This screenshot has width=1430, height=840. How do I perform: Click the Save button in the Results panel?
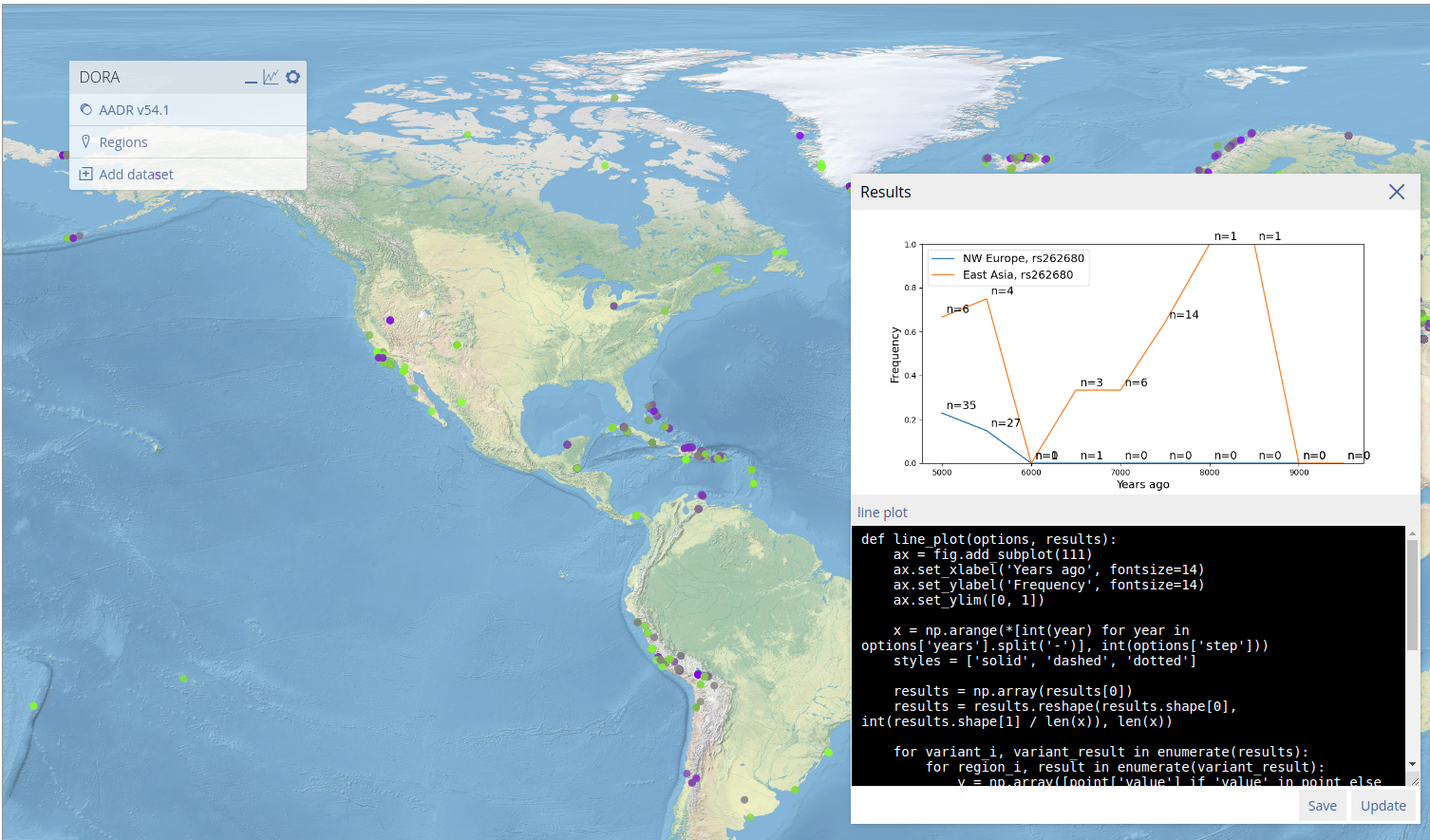point(1322,805)
